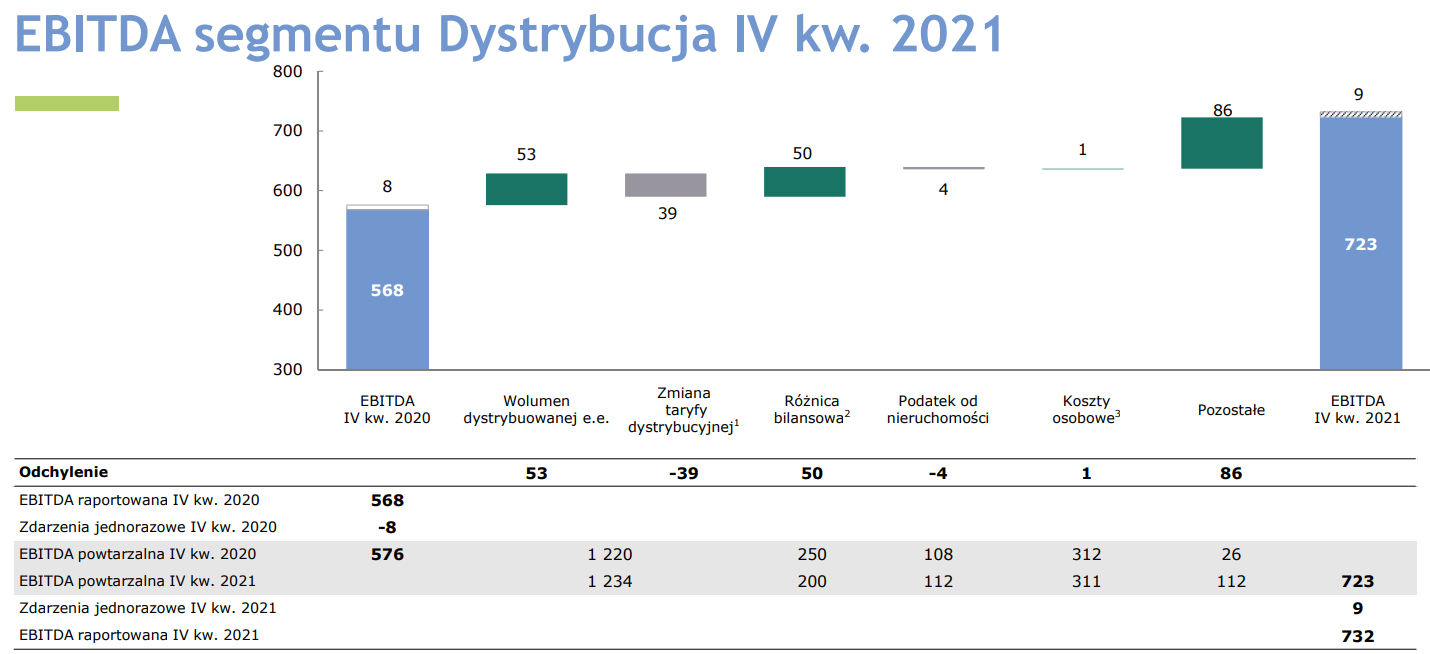The image size is (1430, 654).
Task: Click the table cell with value 732
Action: coord(1357,636)
